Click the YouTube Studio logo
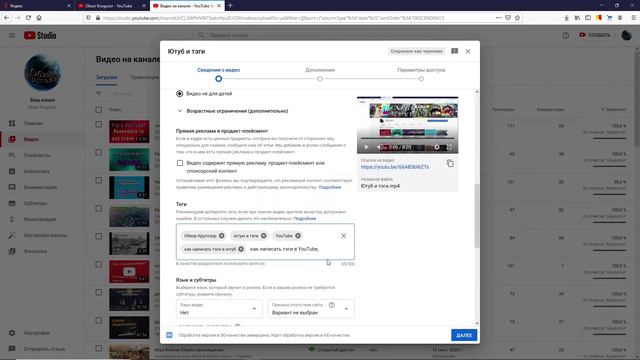This screenshot has height=360, width=640. coord(40,36)
